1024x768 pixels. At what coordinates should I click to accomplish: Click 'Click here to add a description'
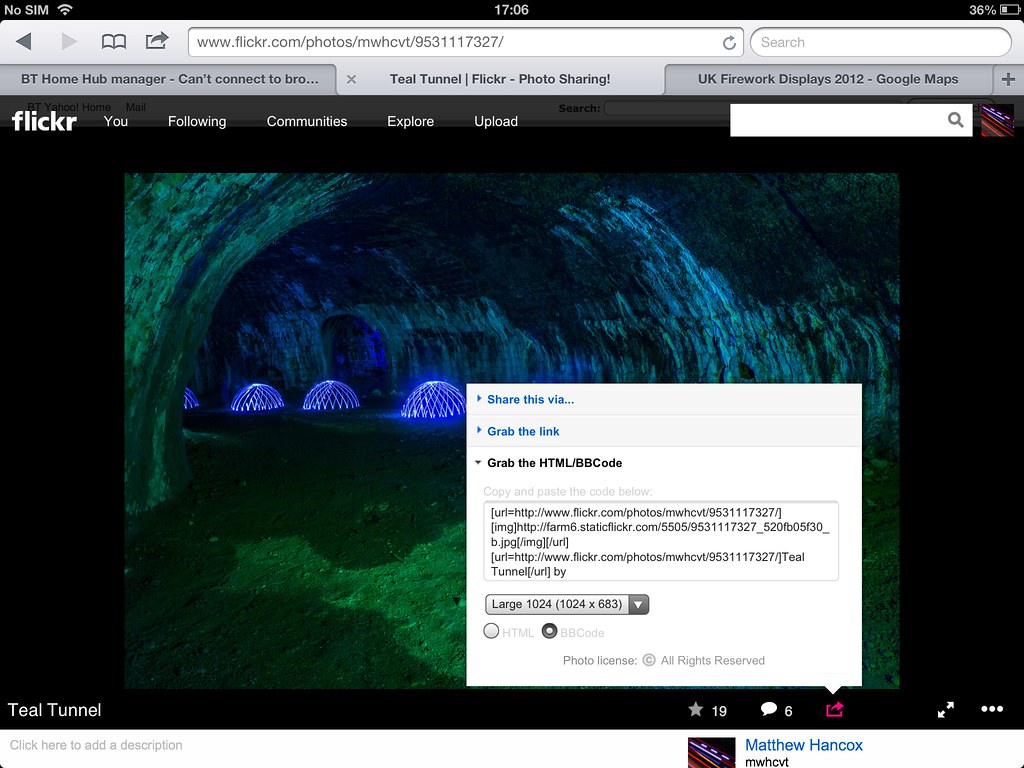[x=96, y=745]
